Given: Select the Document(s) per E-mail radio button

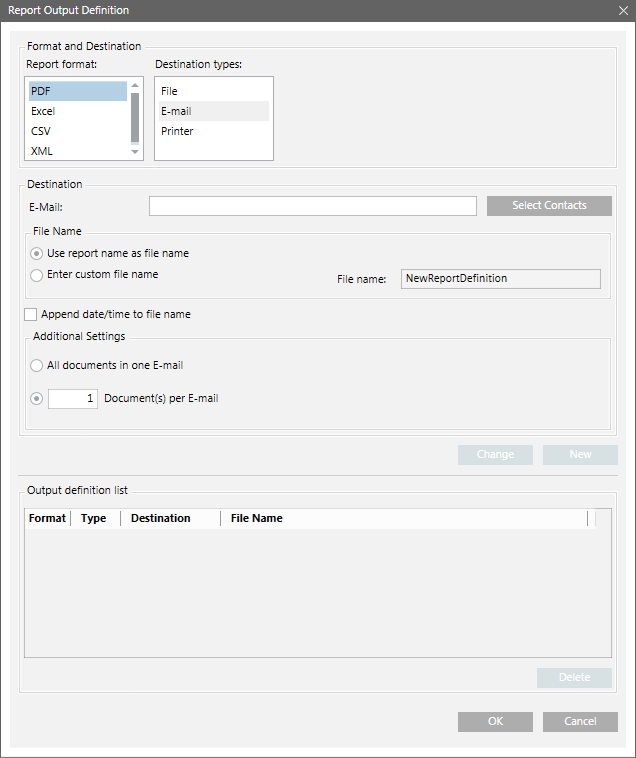Looking at the screenshot, I should (37, 399).
